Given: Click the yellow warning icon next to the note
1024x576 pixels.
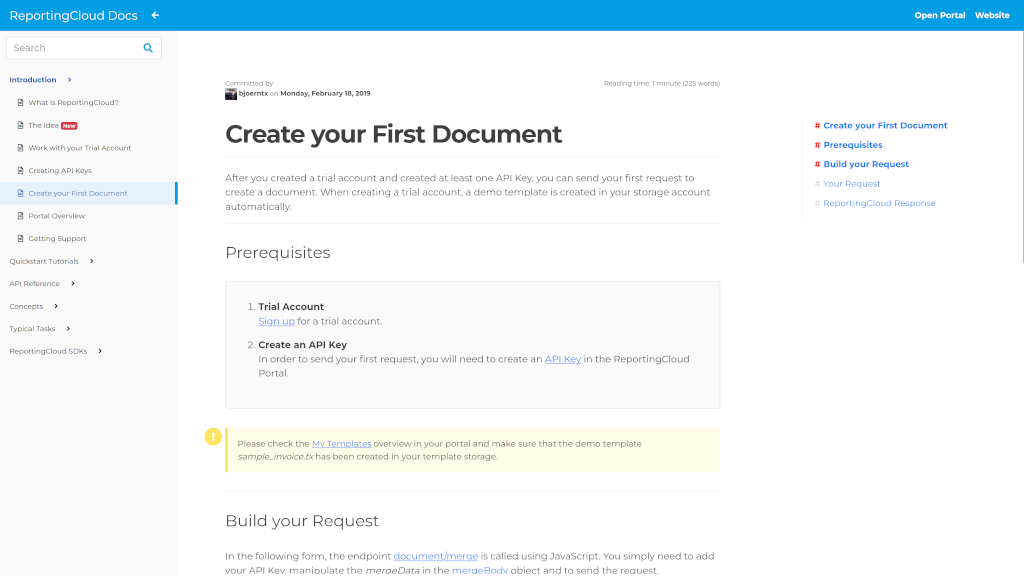Looking at the screenshot, I should 214,436.
